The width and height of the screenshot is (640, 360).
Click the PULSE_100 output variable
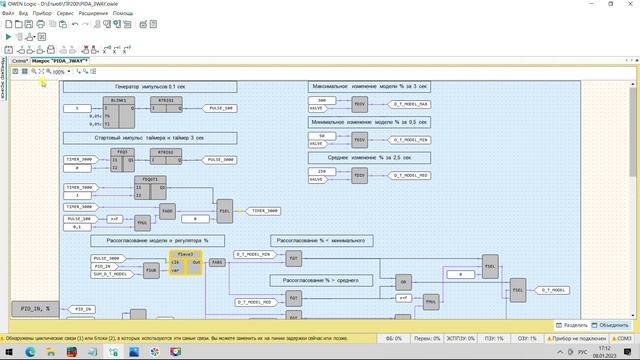(220, 108)
